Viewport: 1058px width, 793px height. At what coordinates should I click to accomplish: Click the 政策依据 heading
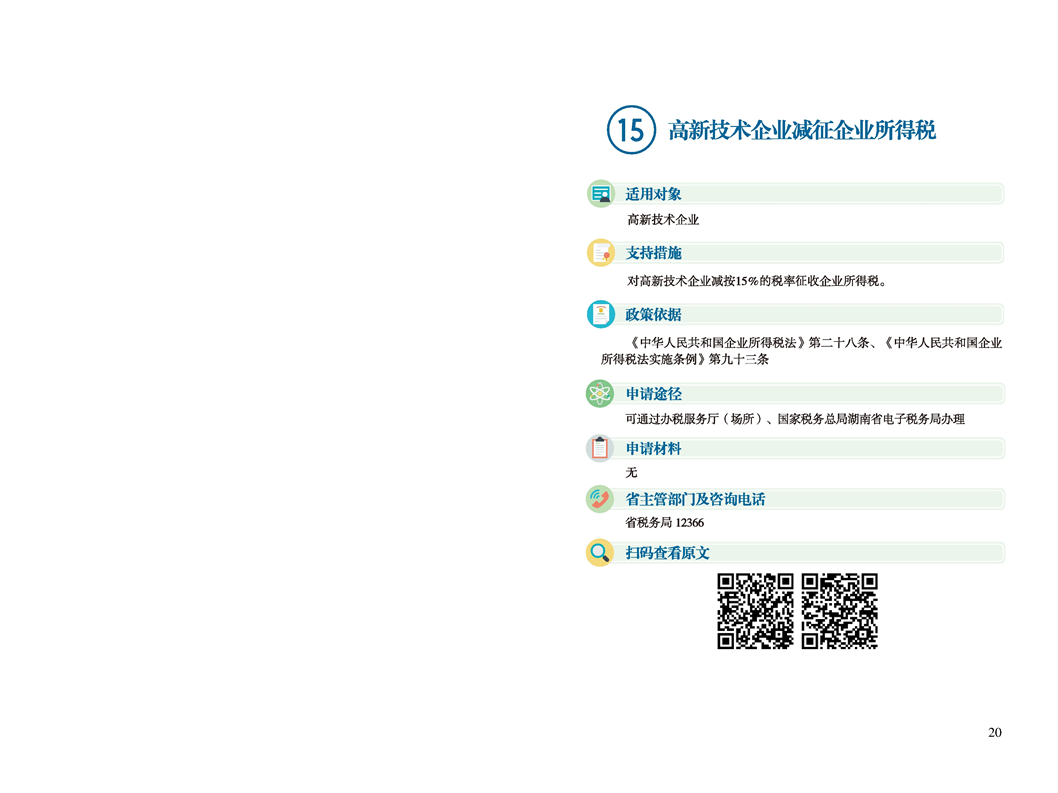point(653,315)
